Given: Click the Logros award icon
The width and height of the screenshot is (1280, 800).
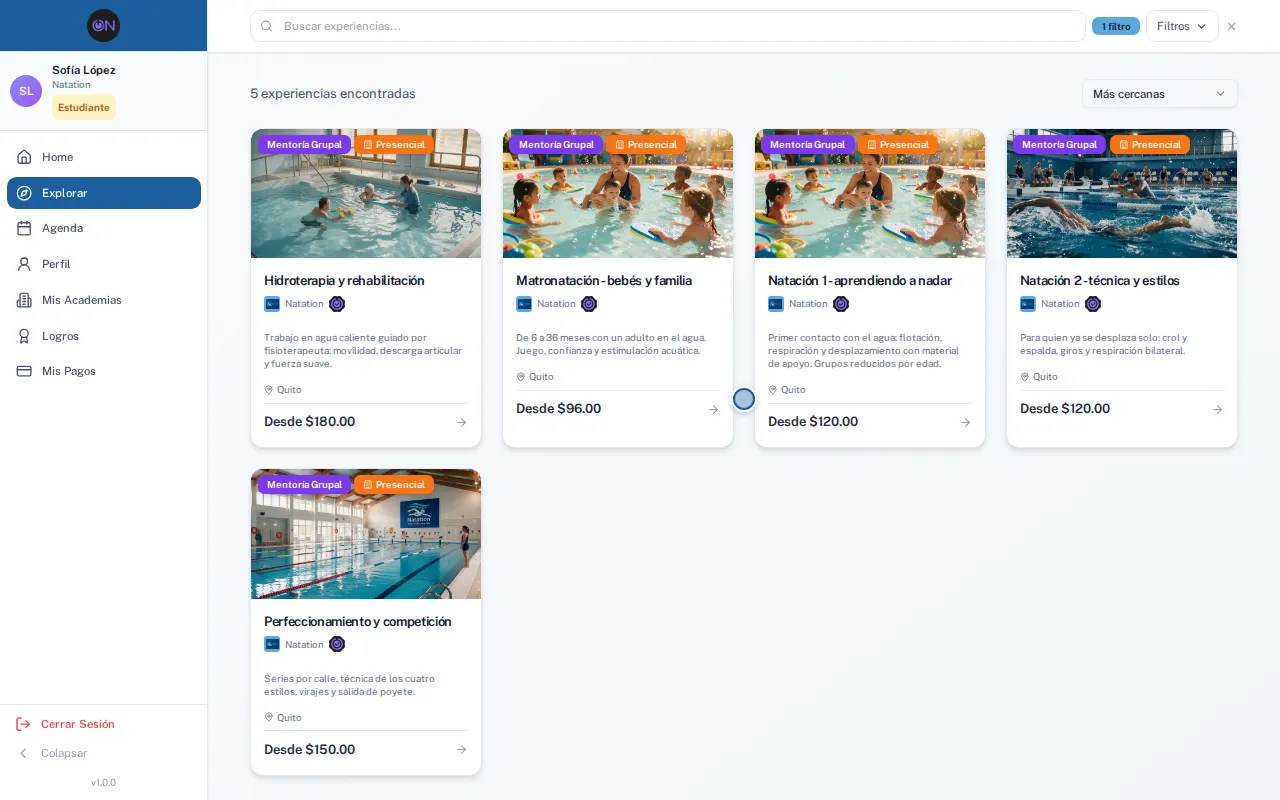Looking at the screenshot, I should pos(24,336).
